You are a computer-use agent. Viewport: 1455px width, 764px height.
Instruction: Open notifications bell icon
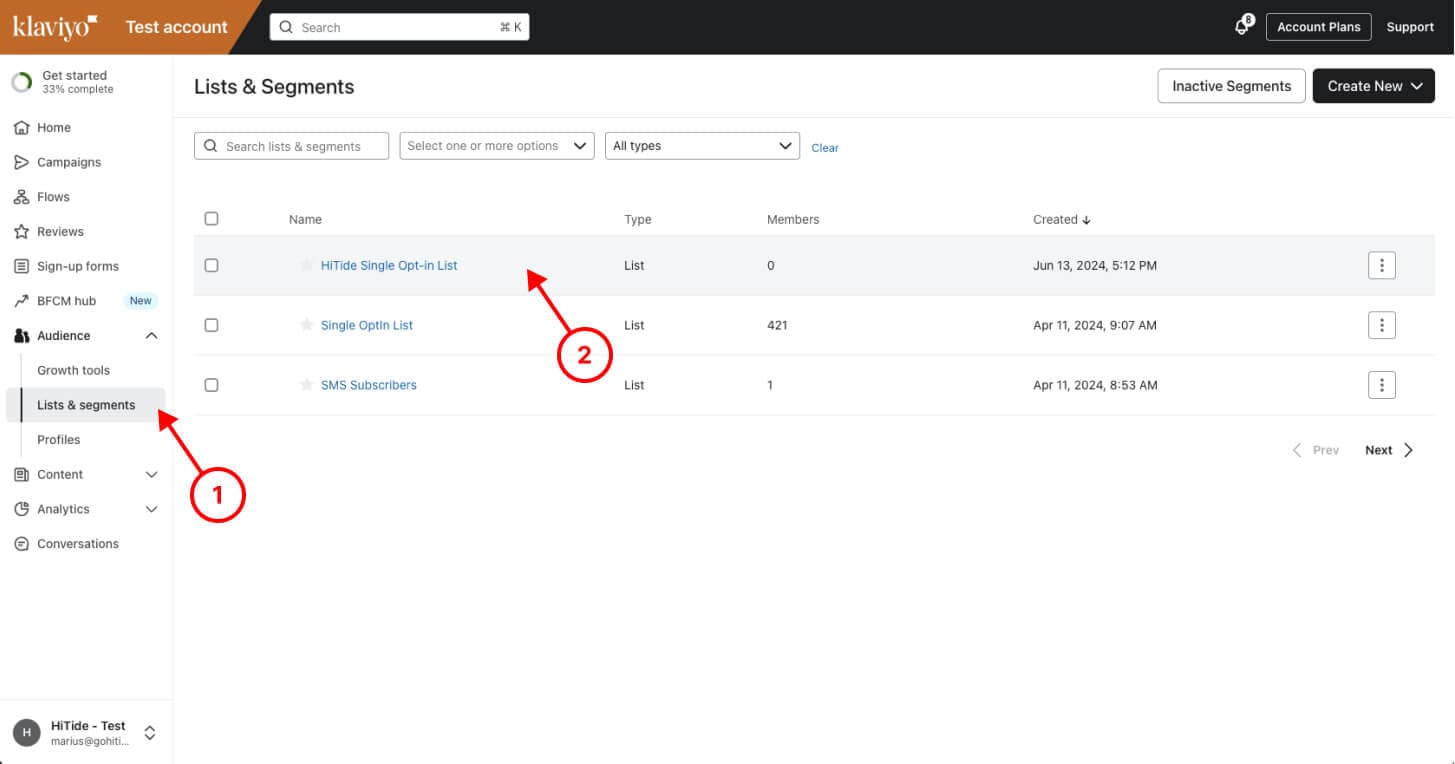[x=1242, y=27]
